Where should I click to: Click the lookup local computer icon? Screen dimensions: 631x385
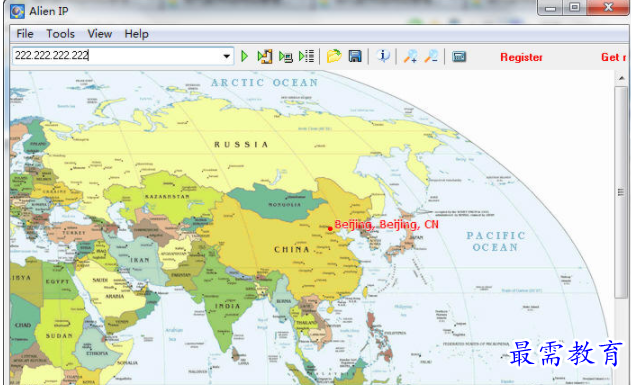coord(286,57)
